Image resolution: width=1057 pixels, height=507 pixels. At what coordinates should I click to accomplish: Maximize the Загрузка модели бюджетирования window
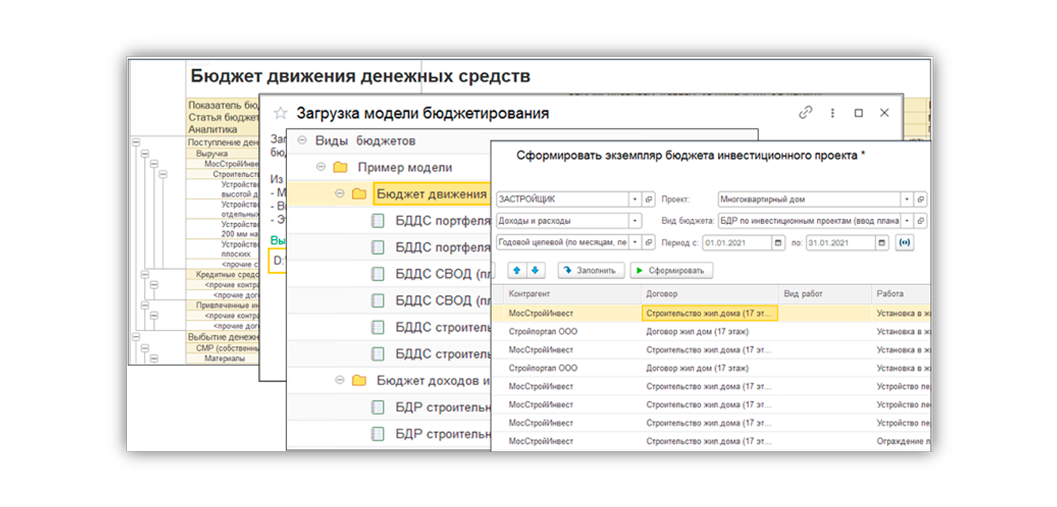click(858, 113)
